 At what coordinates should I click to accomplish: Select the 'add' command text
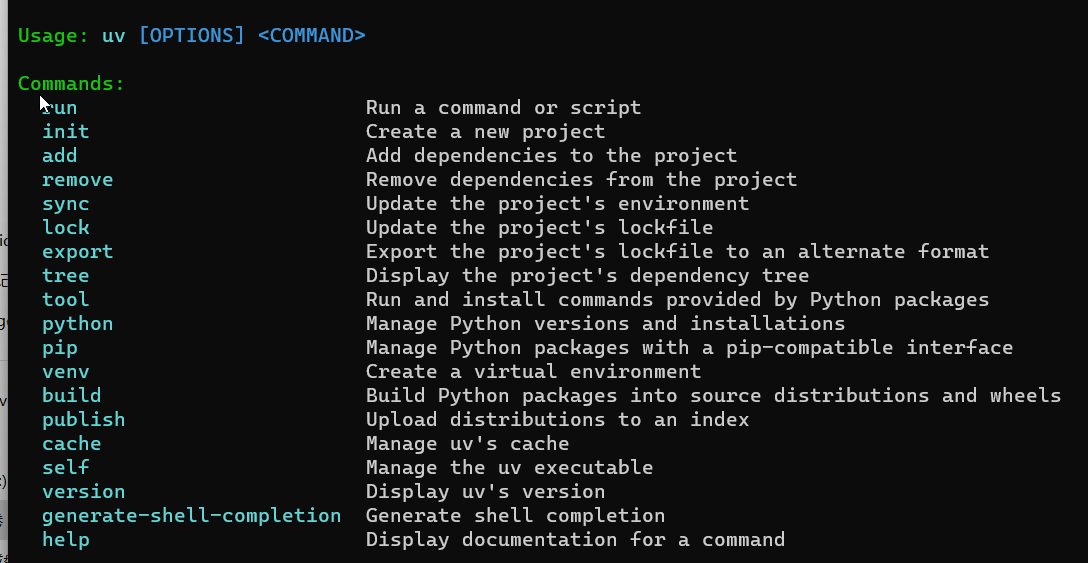tap(60, 156)
